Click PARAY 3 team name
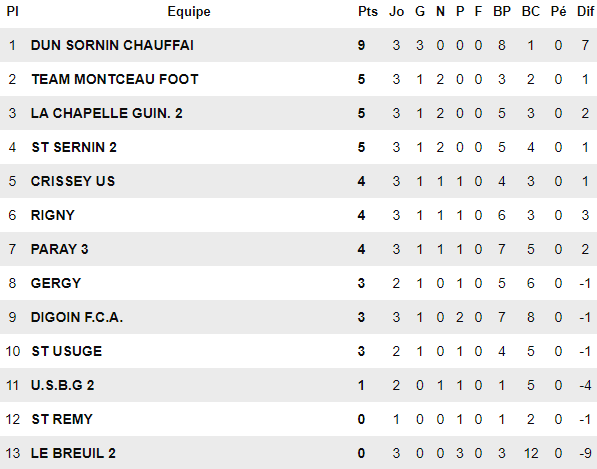Viewport: 597px width, 469px height. click(x=59, y=249)
